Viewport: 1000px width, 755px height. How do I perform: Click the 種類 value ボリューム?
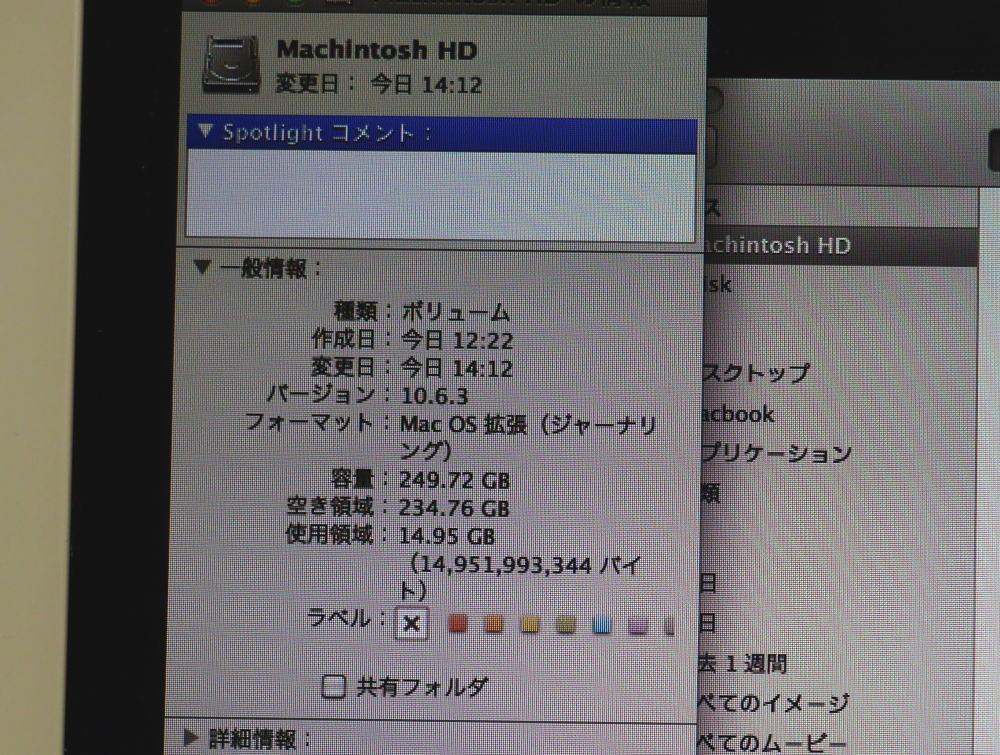click(x=455, y=312)
